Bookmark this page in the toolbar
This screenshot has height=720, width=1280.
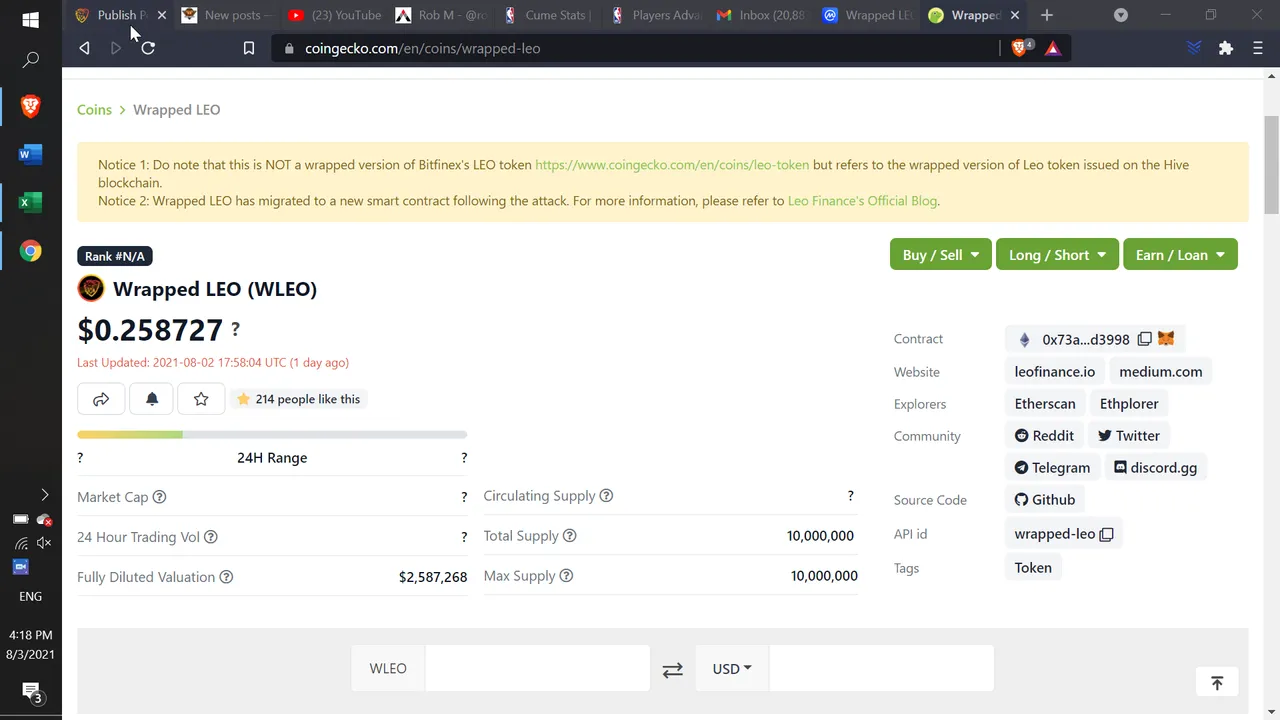click(x=249, y=48)
